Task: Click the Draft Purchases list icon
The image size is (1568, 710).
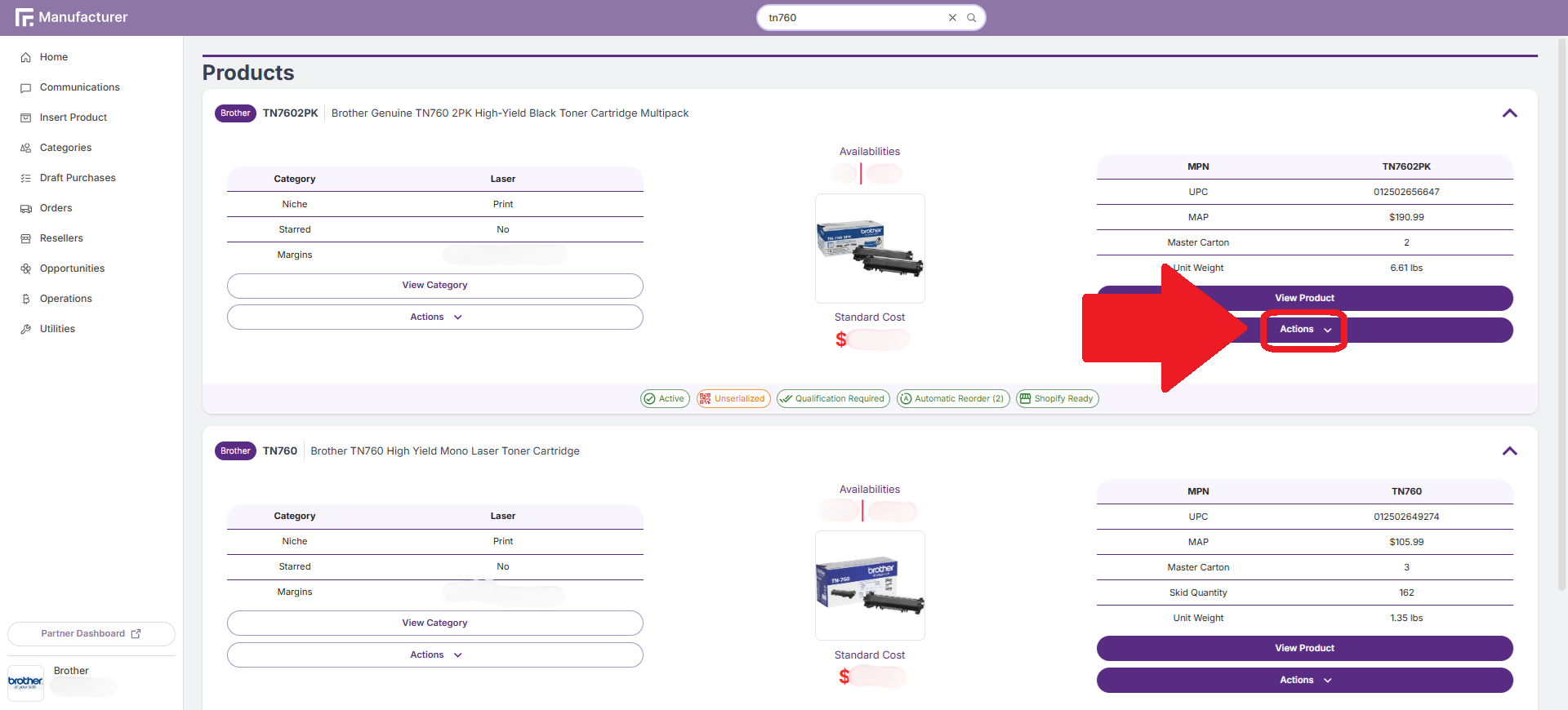Action: 26,178
